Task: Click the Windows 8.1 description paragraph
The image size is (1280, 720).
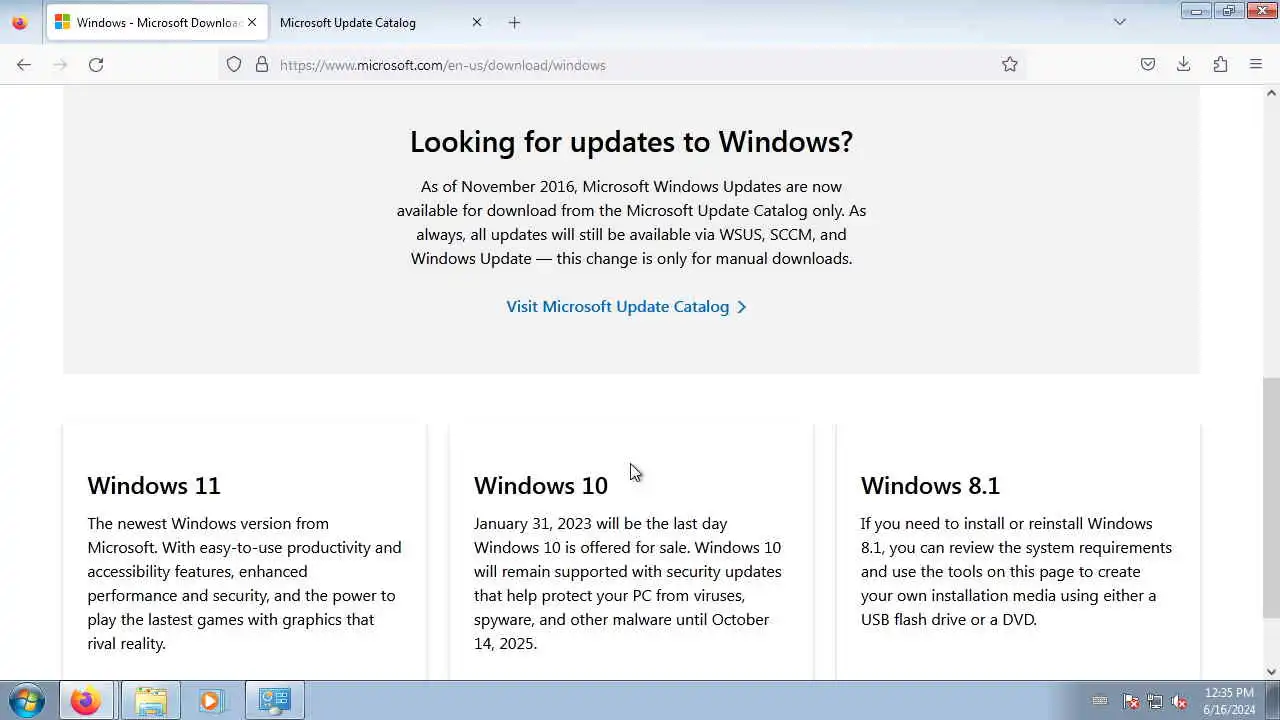Action: [x=1016, y=571]
